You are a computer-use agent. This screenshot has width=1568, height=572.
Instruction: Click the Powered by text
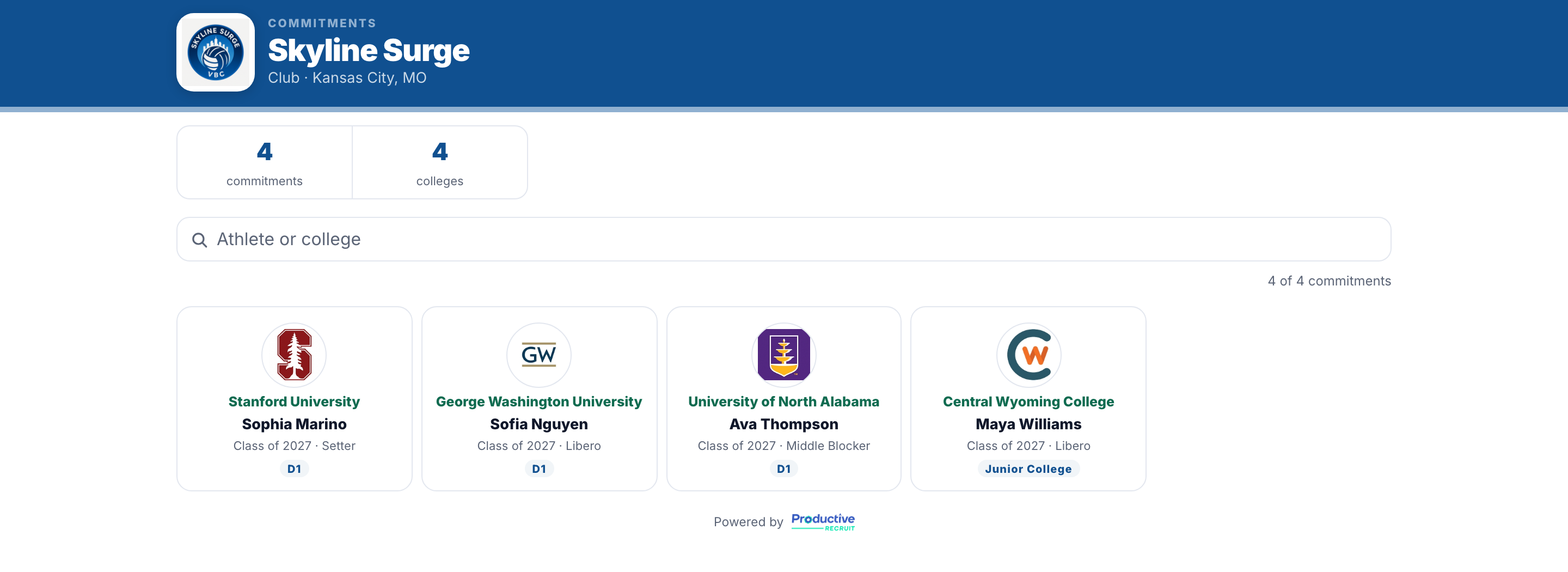click(x=748, y=522)
